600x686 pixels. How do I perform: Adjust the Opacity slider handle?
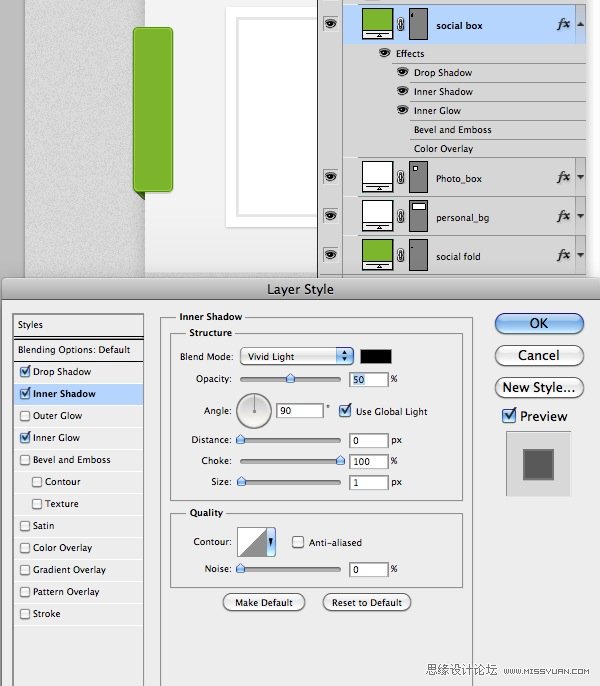click(290, 378)
